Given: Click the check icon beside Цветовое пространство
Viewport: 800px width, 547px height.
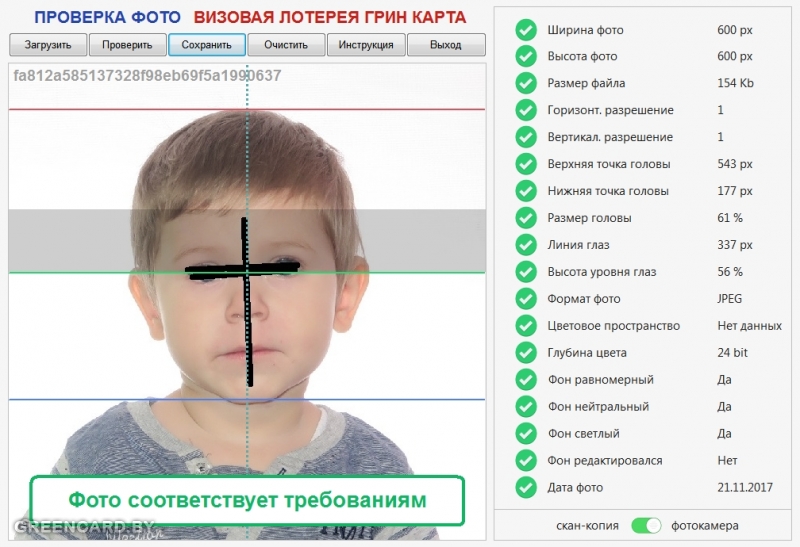Looking at the screenshot, I should 526,326.
